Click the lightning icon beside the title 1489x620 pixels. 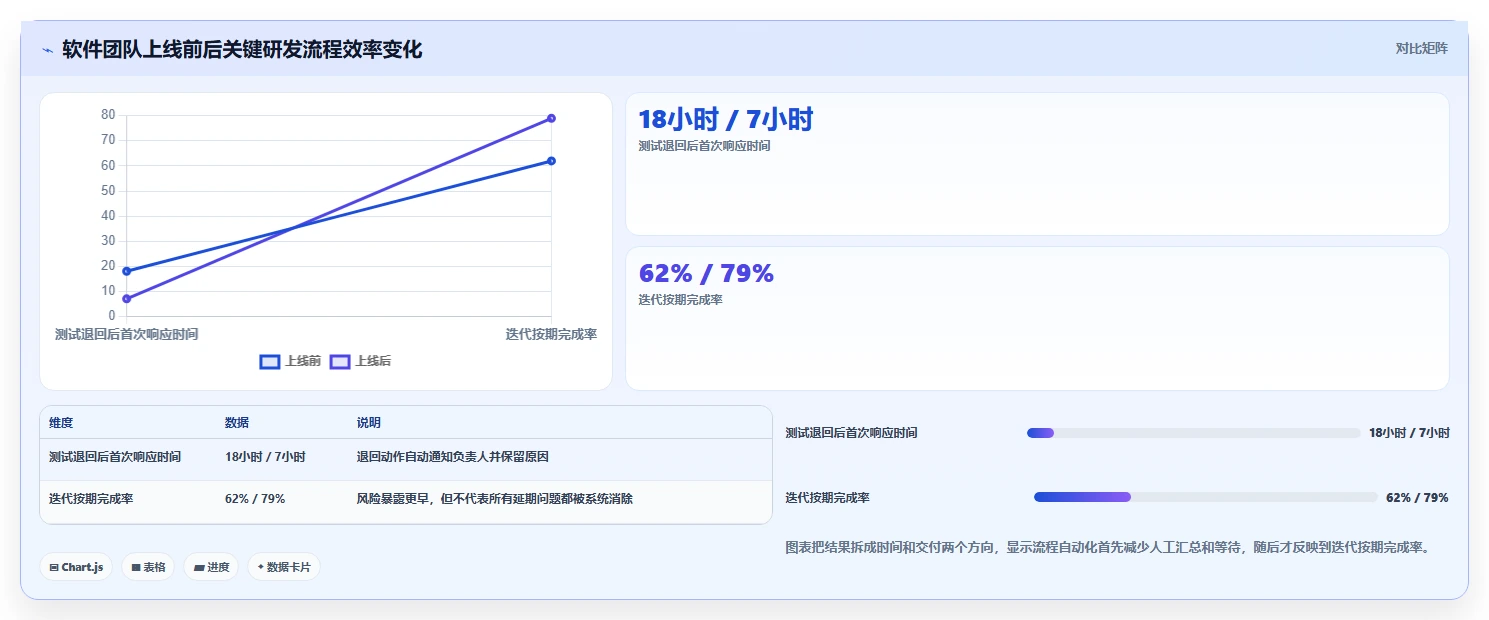[47, 49]
